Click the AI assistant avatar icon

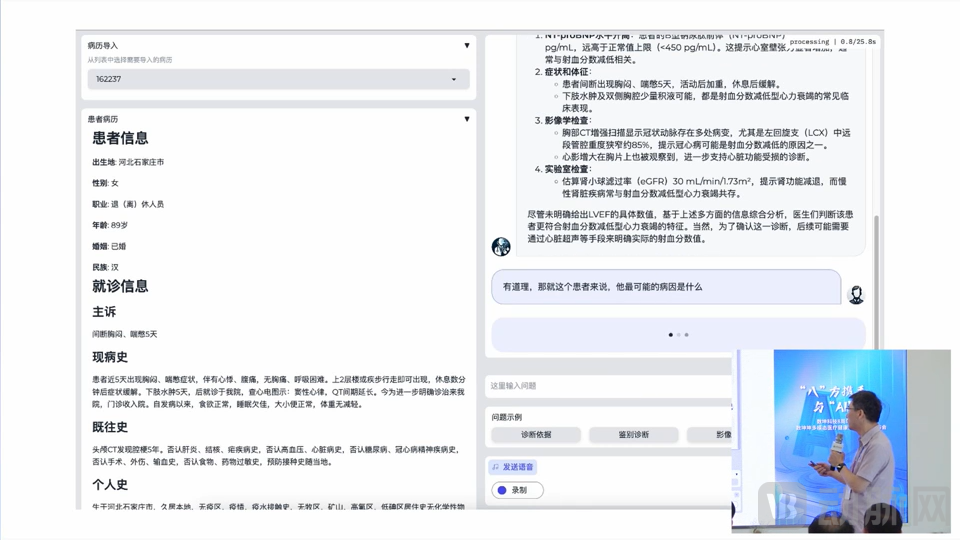501,246
